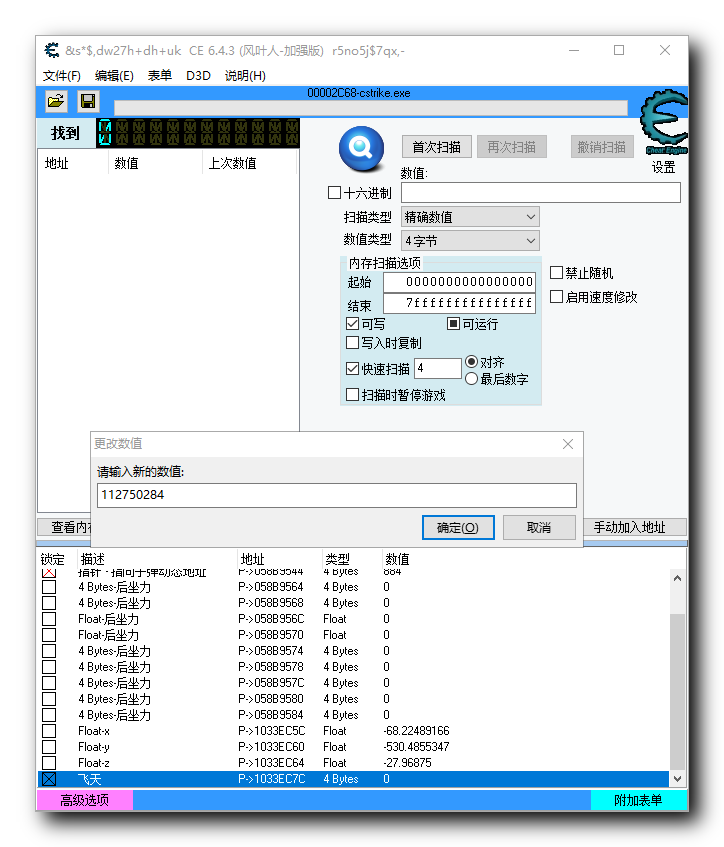Click the 结束 address field
The width and height of the screenshot is (724, 847).
tap(459, 303)
